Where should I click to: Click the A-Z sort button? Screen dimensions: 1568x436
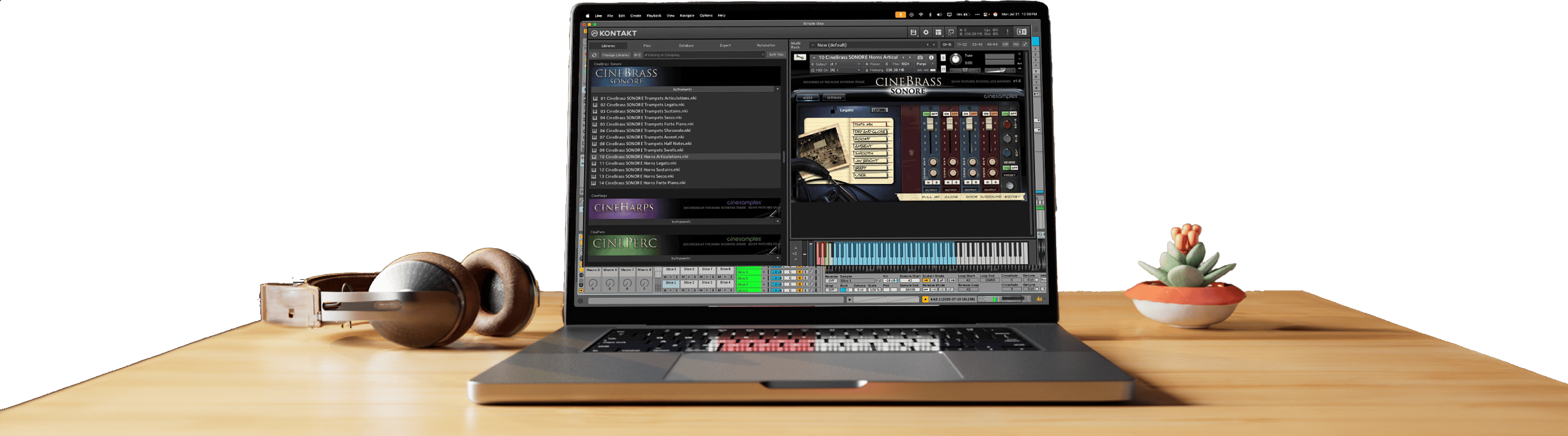tap(637, 55)
